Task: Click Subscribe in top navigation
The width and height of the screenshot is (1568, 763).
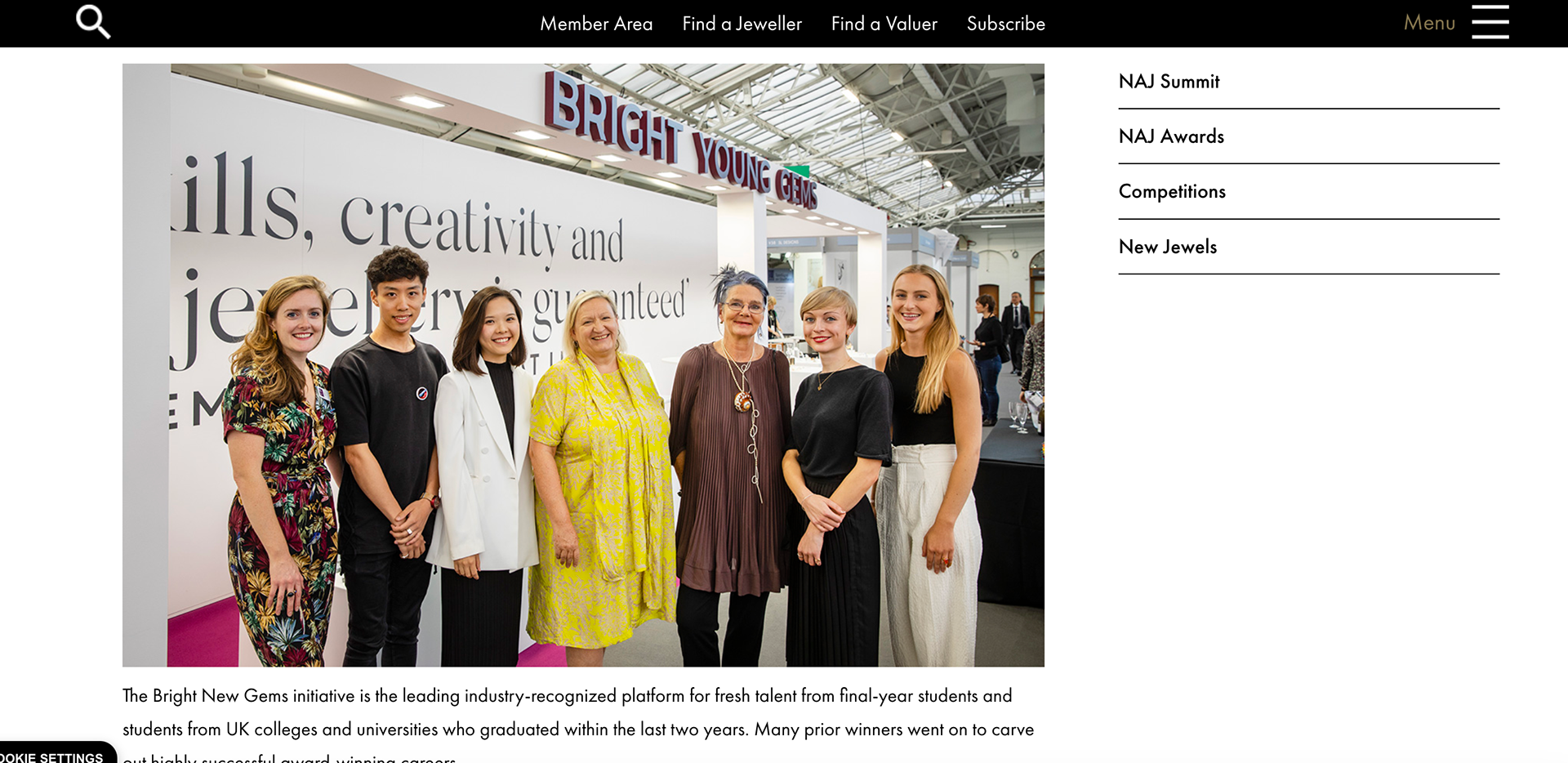Action: (1005, 24)
